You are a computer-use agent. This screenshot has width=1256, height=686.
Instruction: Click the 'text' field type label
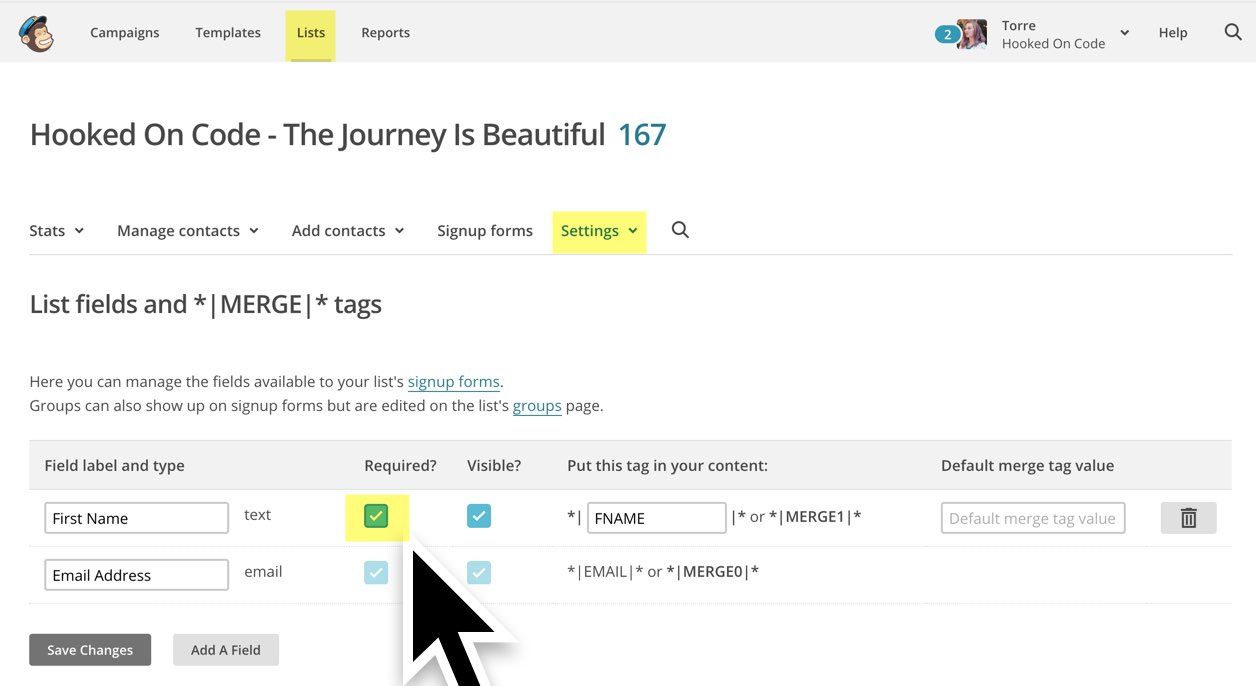[257, 515]
